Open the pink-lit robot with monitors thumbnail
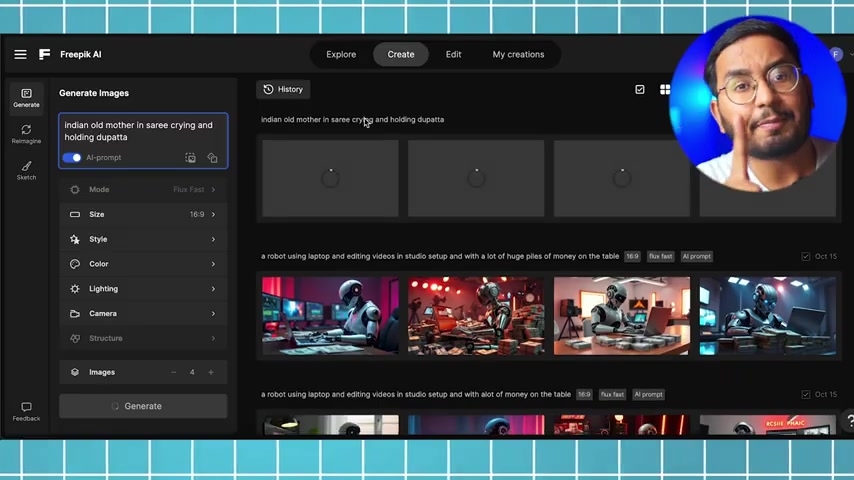The image size is (854, 480). pyautogui.click(x=330, y=316)
